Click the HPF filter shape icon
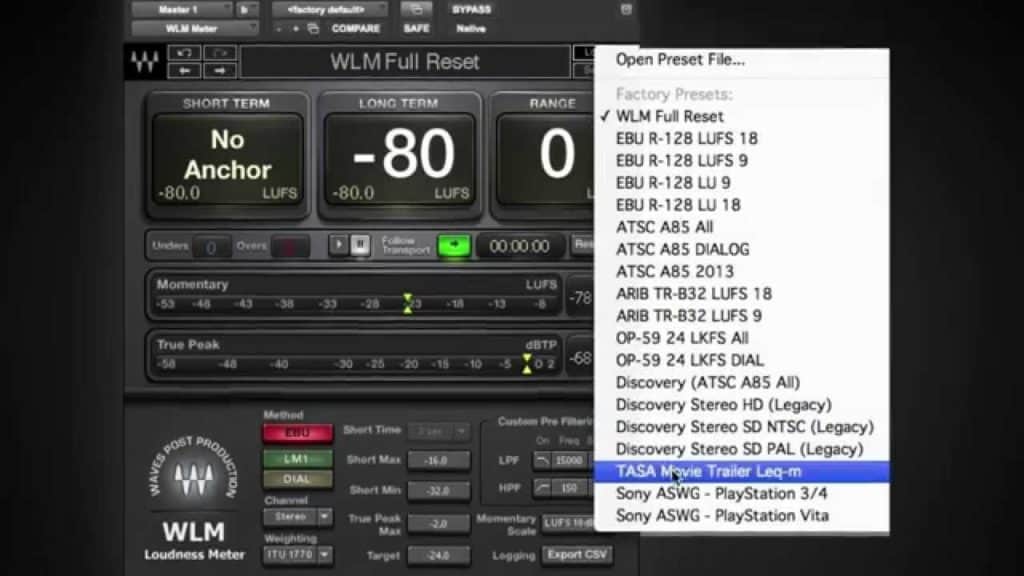The width and height of the screenshot is (1024, 576). [x=542, y=488]
